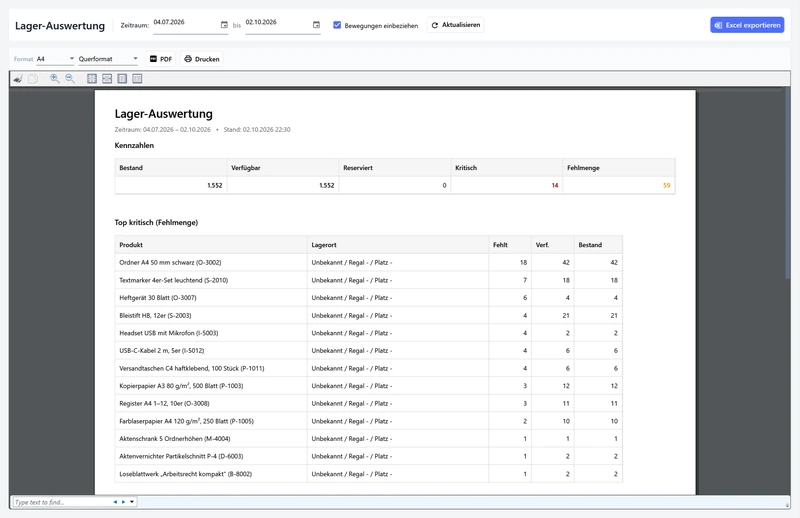The height and width of the screenshot is (518, 800).
Task: Toggle the Bewegungen einbeziehen checkbox
Action: [337, 25]
